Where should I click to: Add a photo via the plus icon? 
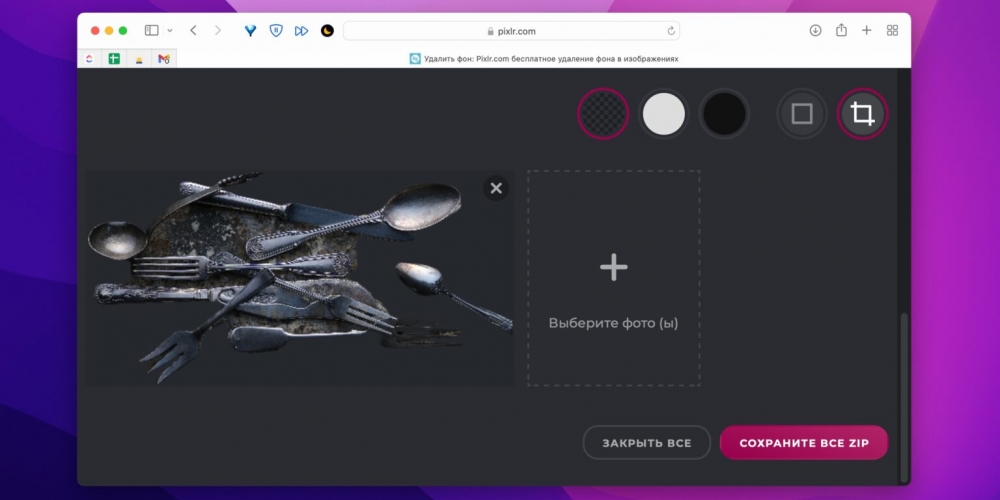(614, 267)
